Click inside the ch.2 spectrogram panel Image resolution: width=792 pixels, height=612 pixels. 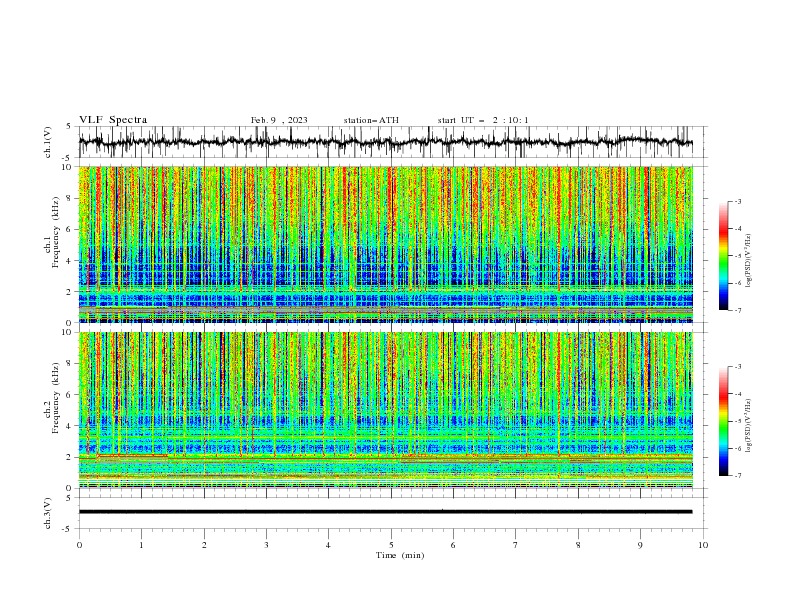click(385, 410)
